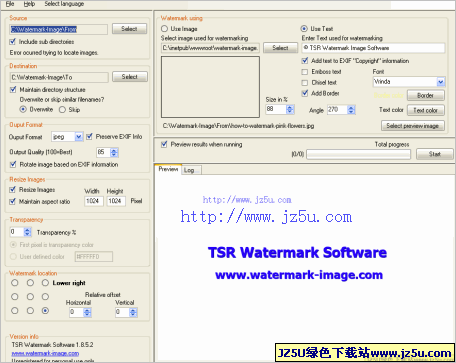Image resolution: width=456 pixels, height=363 pixels.
Task: Adjust the Size in % spinner arrows
Action: point(290,109)
